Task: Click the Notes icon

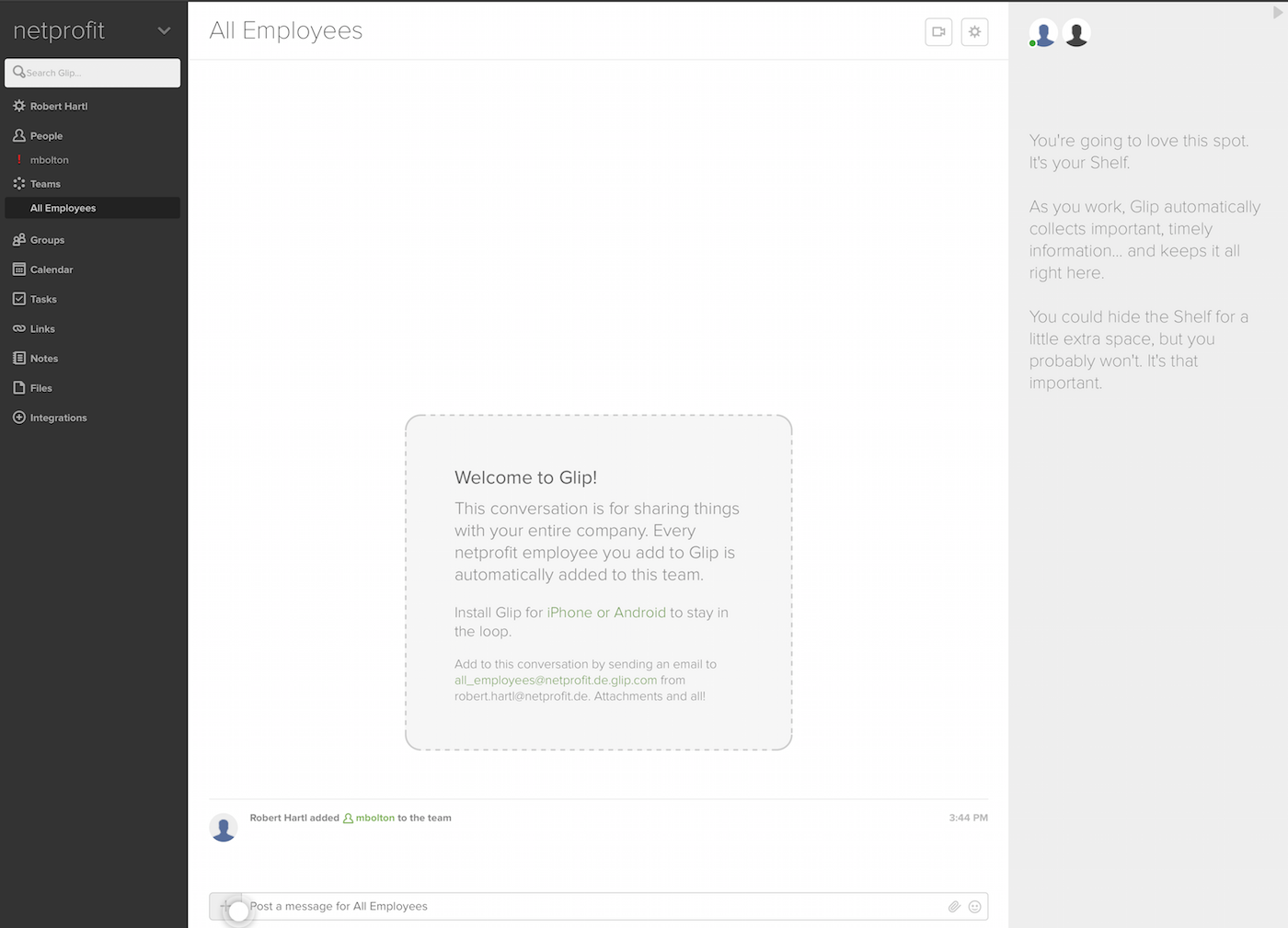Action: click(18, 358)
